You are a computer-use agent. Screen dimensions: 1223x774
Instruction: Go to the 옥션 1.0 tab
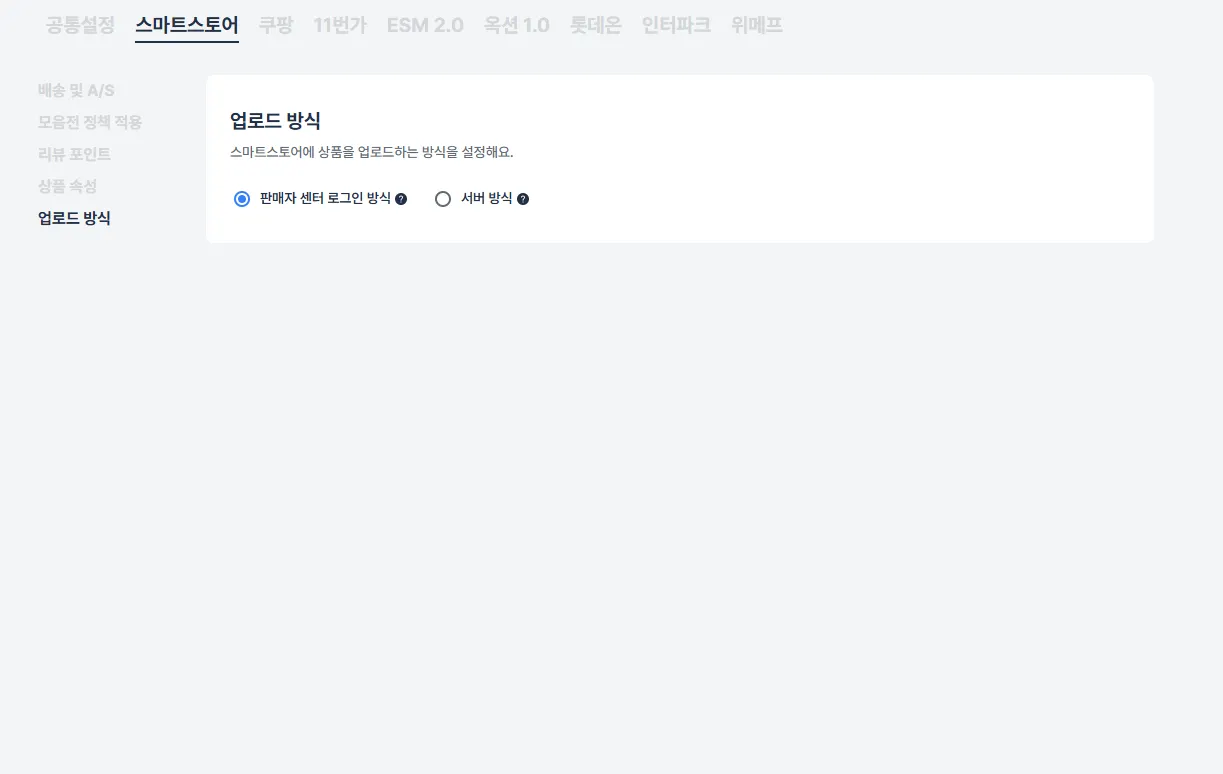(x=517, y=25)
